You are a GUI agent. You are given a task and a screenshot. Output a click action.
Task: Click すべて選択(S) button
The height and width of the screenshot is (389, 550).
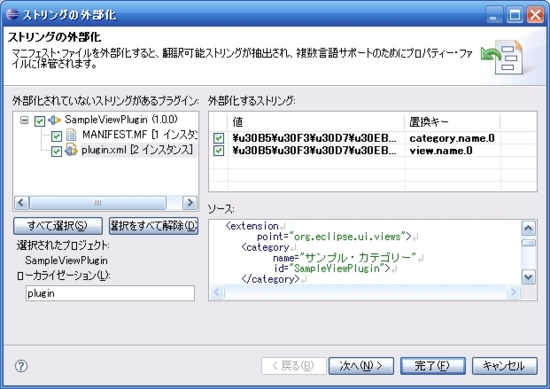58,226
